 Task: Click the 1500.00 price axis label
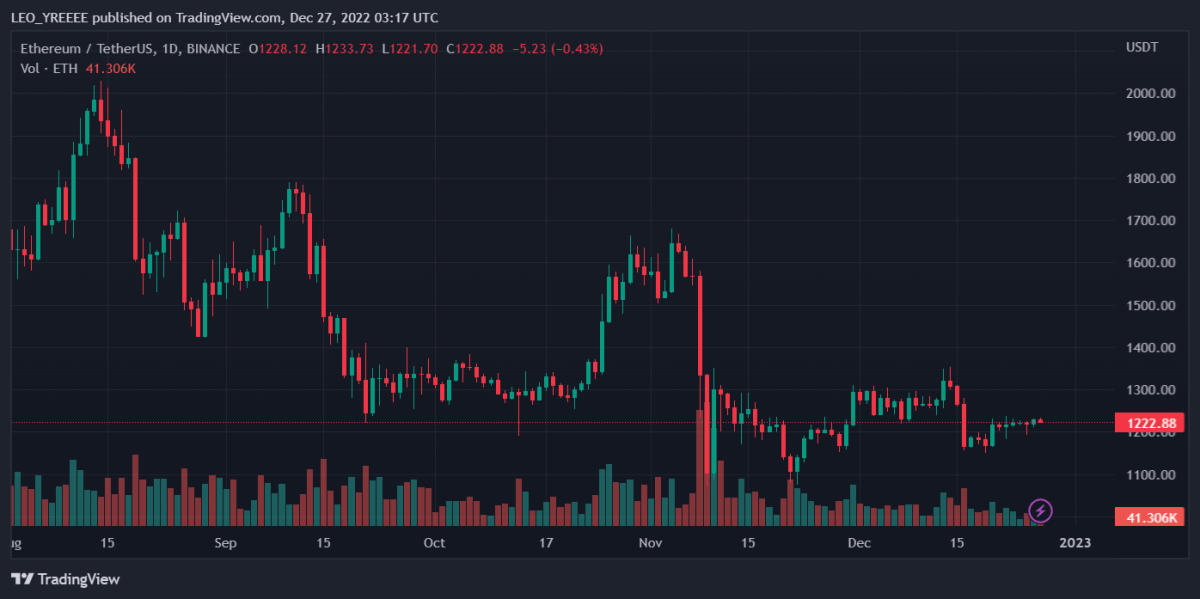tap(1150, 305)
